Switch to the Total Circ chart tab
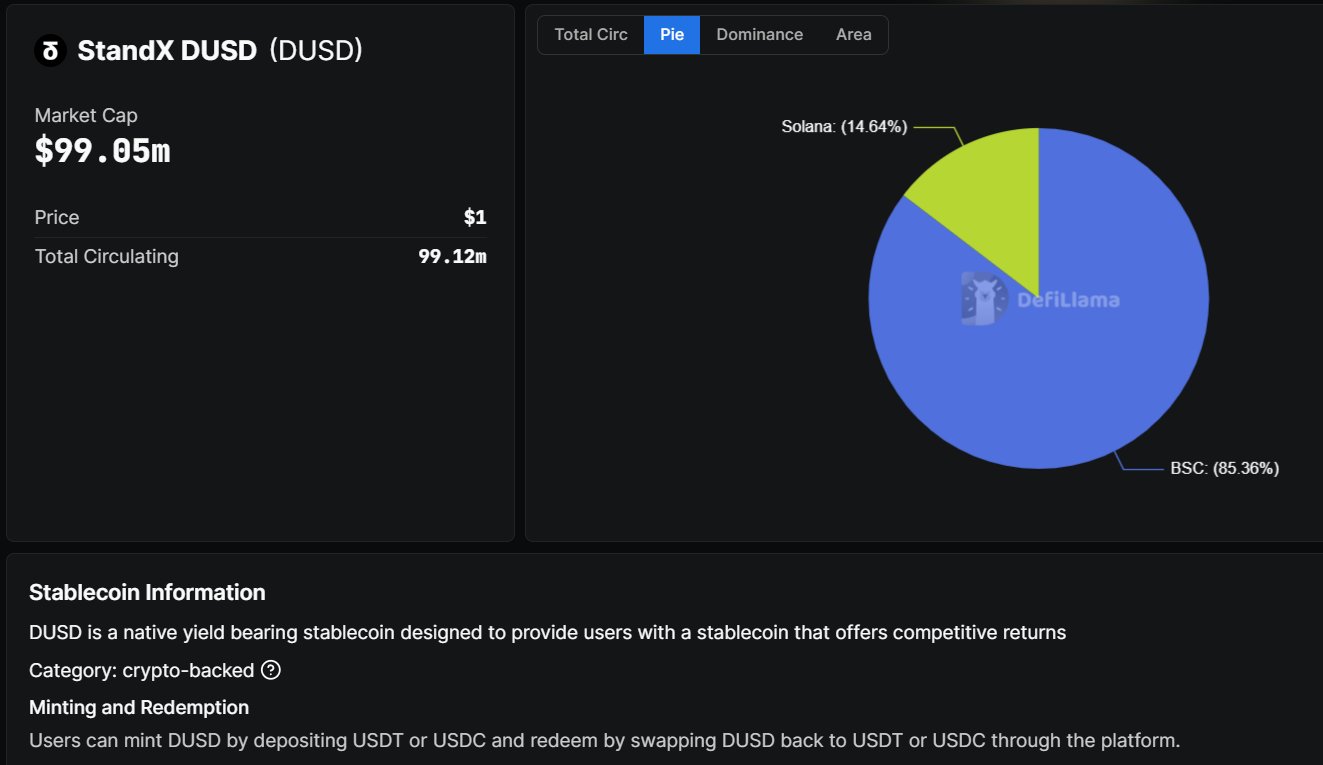 click(591, 35)
